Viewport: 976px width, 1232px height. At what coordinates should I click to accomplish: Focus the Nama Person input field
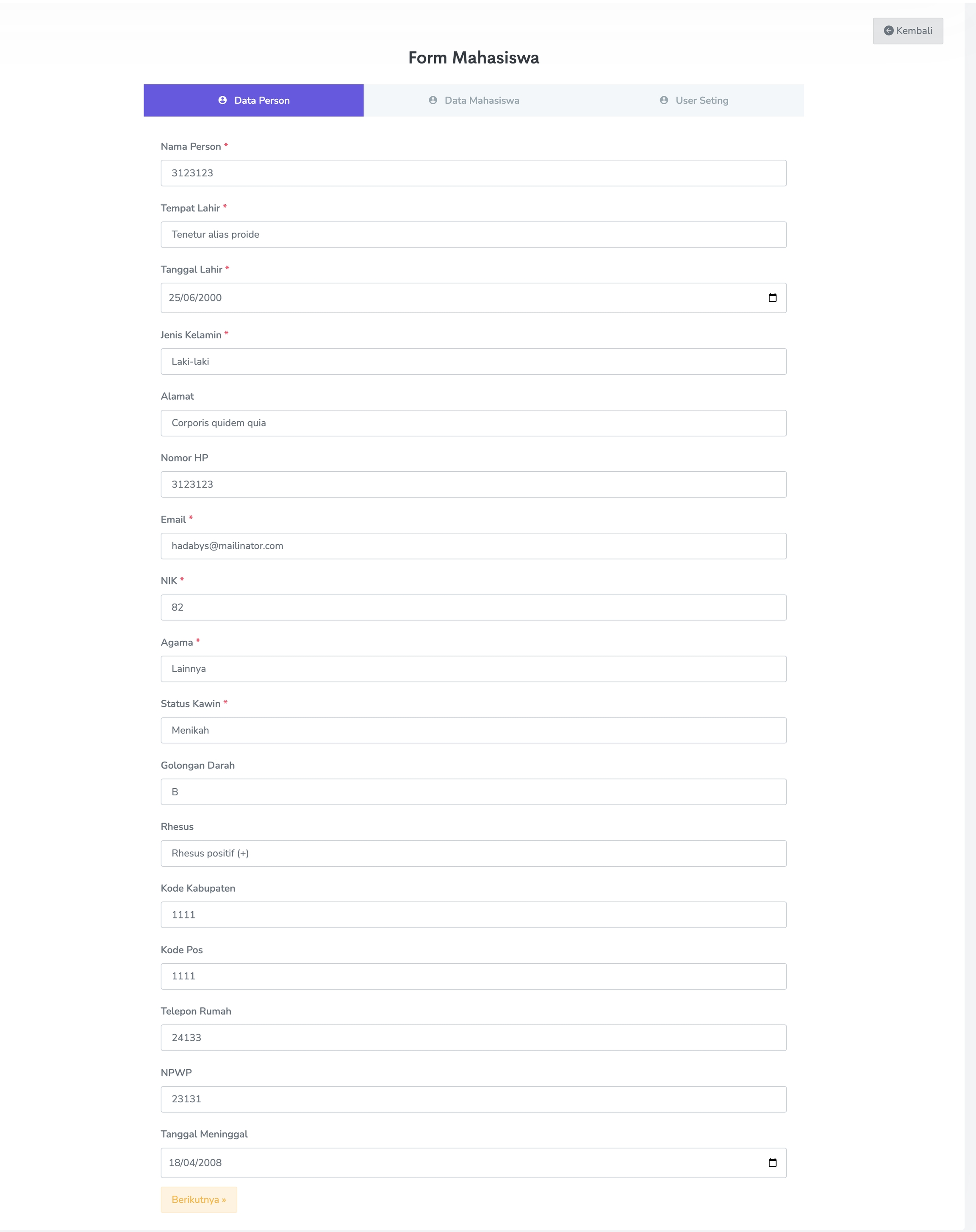(x=473, y=173)
